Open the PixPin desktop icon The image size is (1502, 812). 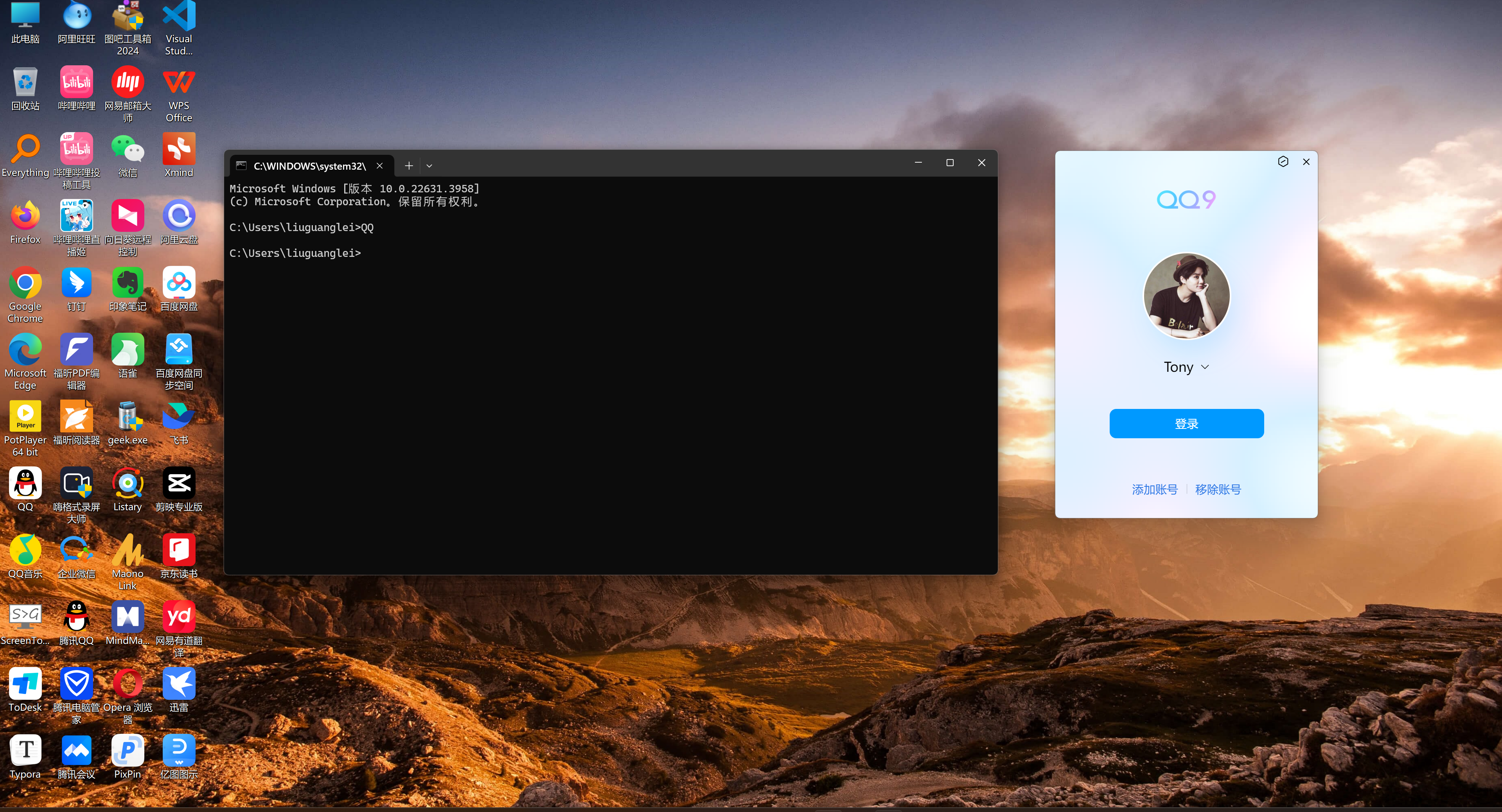(127, 751)
